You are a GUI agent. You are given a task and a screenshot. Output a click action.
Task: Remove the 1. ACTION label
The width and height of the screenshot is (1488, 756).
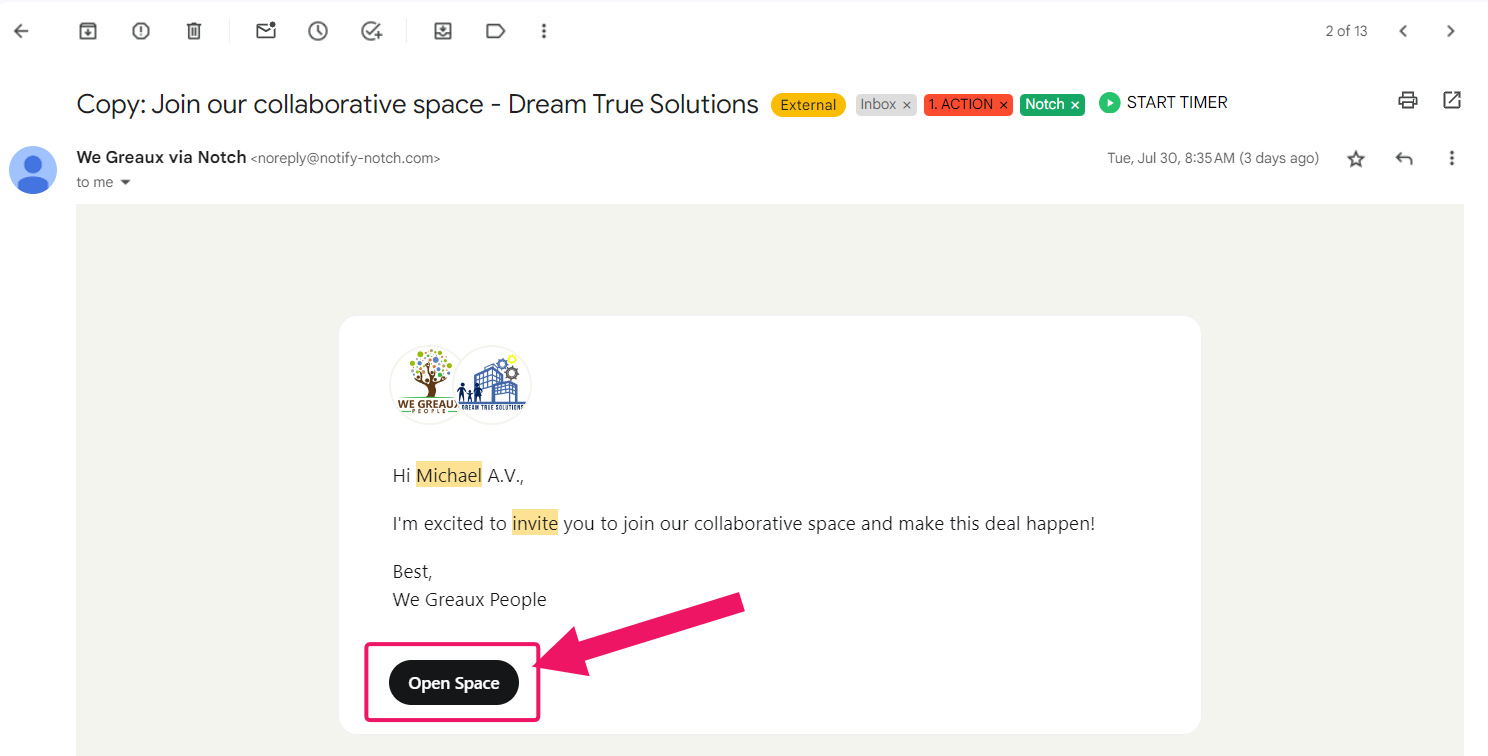(1003, 105)
